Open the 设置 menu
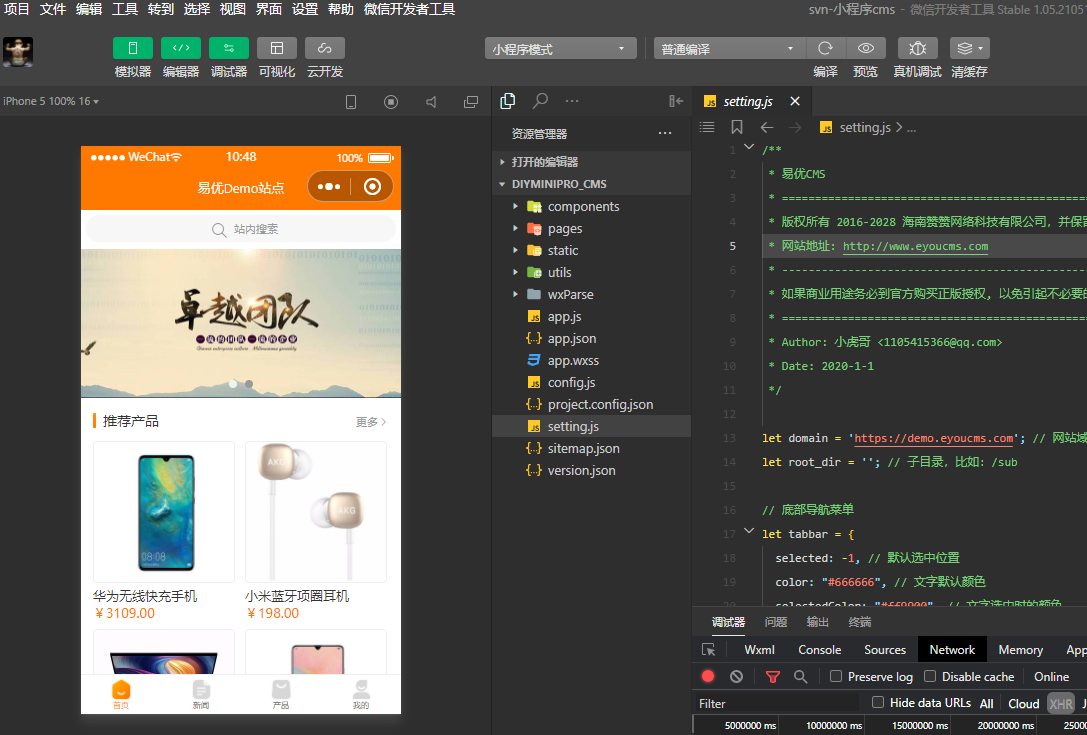The height and width of the screenshot is (735, 1087). [305, 9]
